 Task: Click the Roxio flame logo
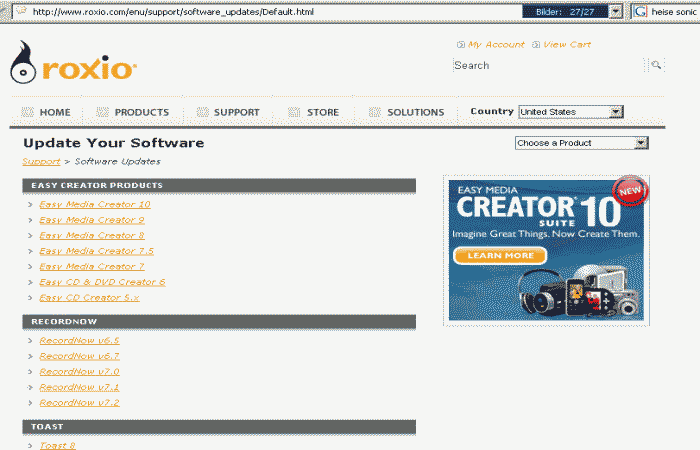(x=24, y=66)
